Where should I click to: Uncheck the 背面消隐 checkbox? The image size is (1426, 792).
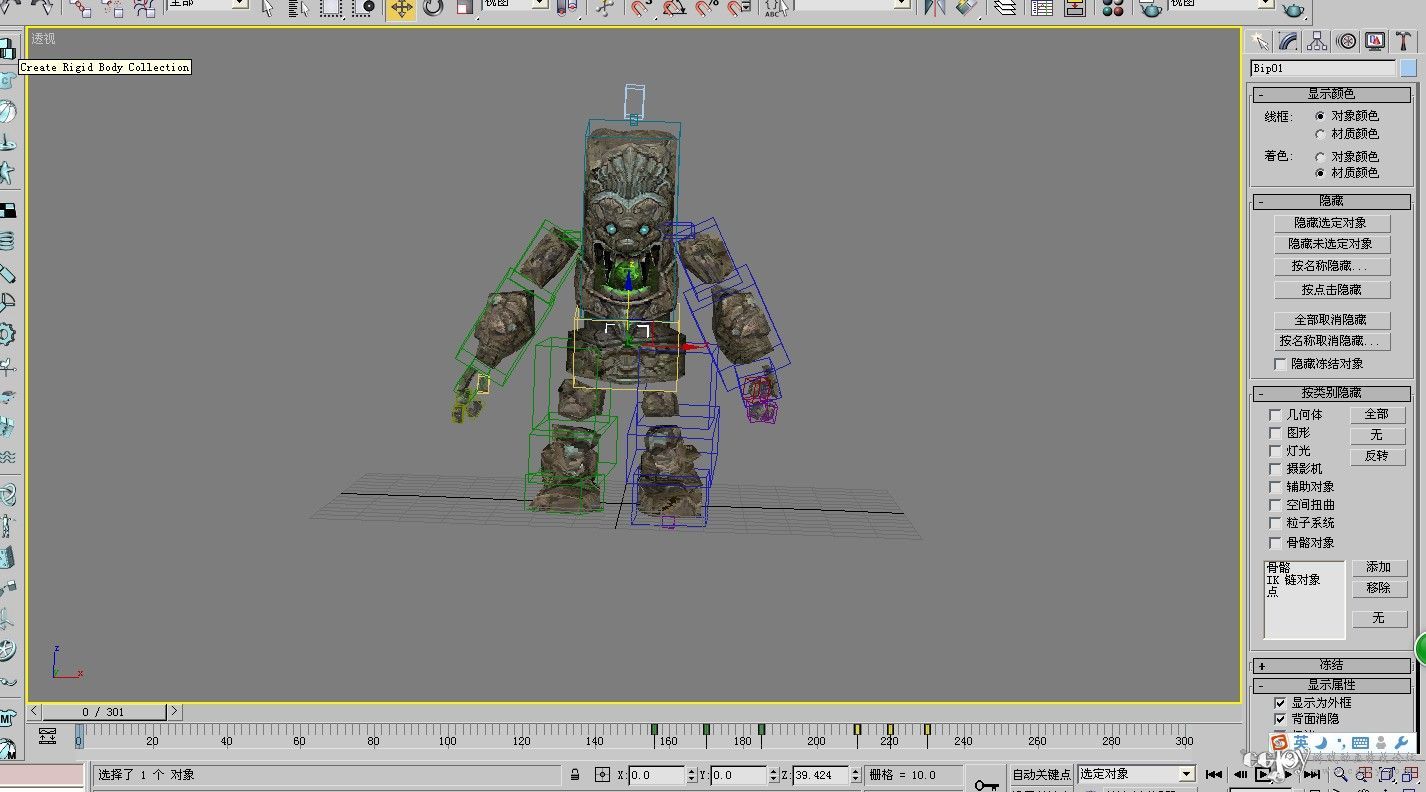click(x=1280, y=719)
